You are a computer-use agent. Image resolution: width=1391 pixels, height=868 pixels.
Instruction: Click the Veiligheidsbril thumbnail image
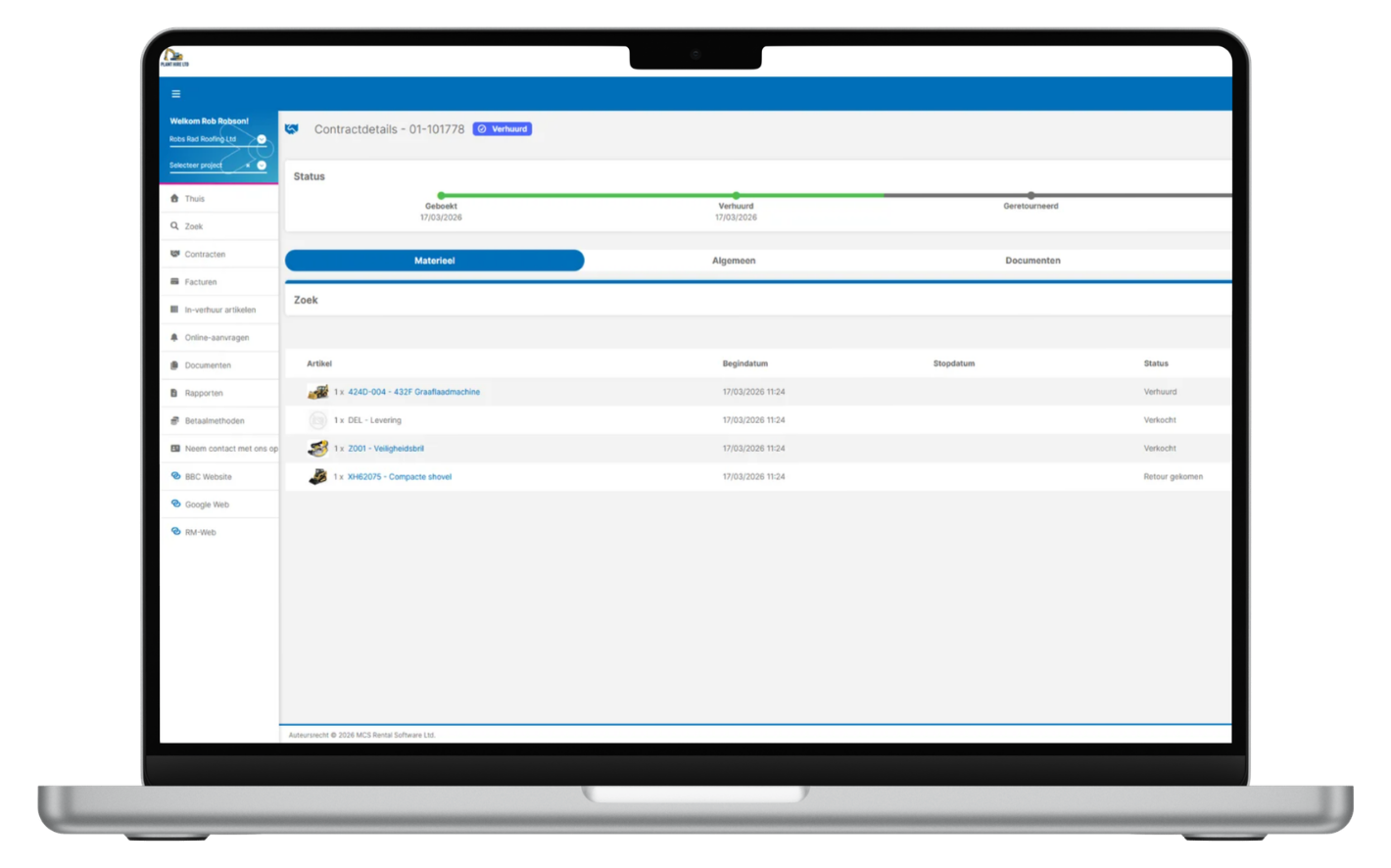317,449
